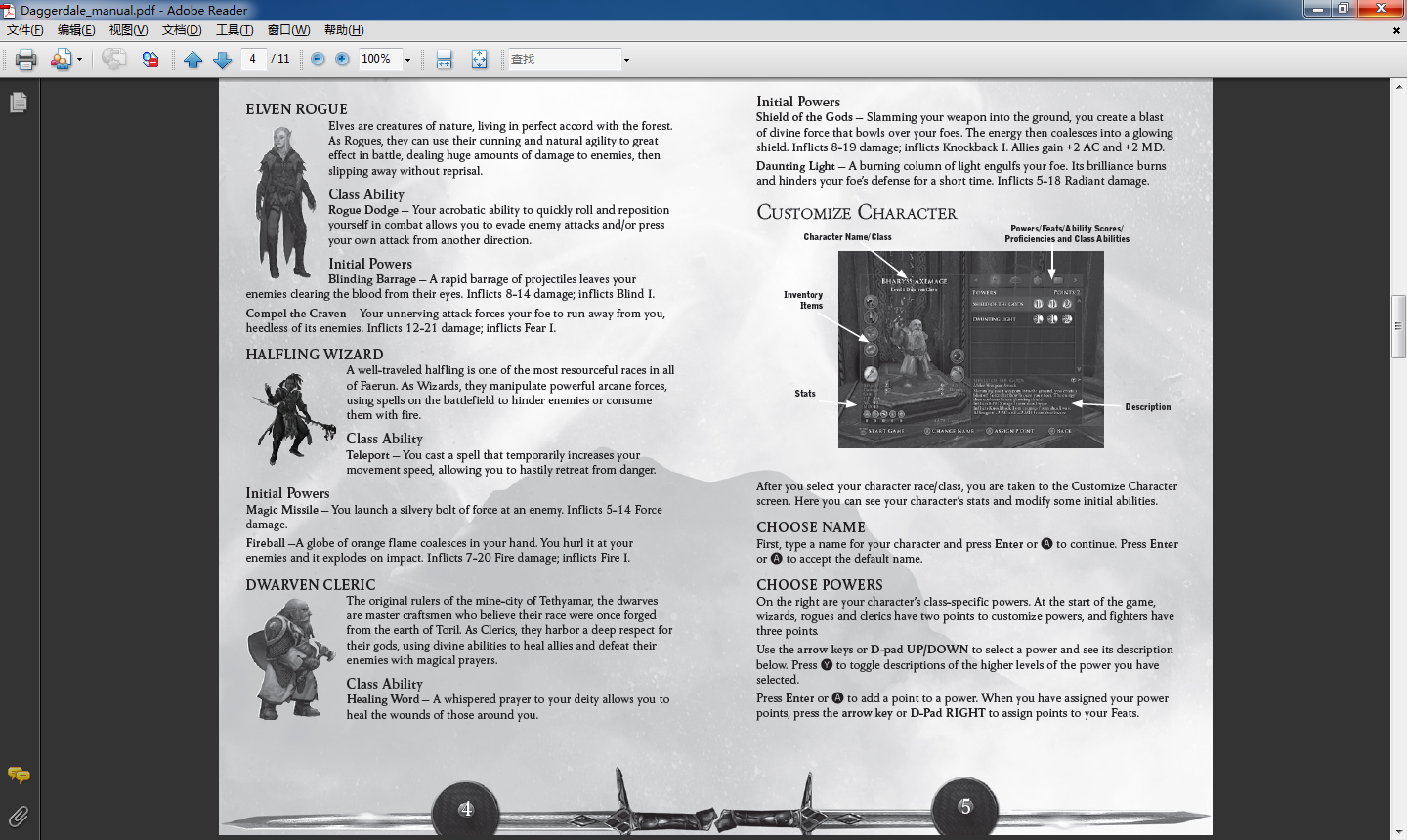The width and height of the screenshot is (1407, 840).
Task: Expand the 查找 search options arrow
Action: [626, 60]
